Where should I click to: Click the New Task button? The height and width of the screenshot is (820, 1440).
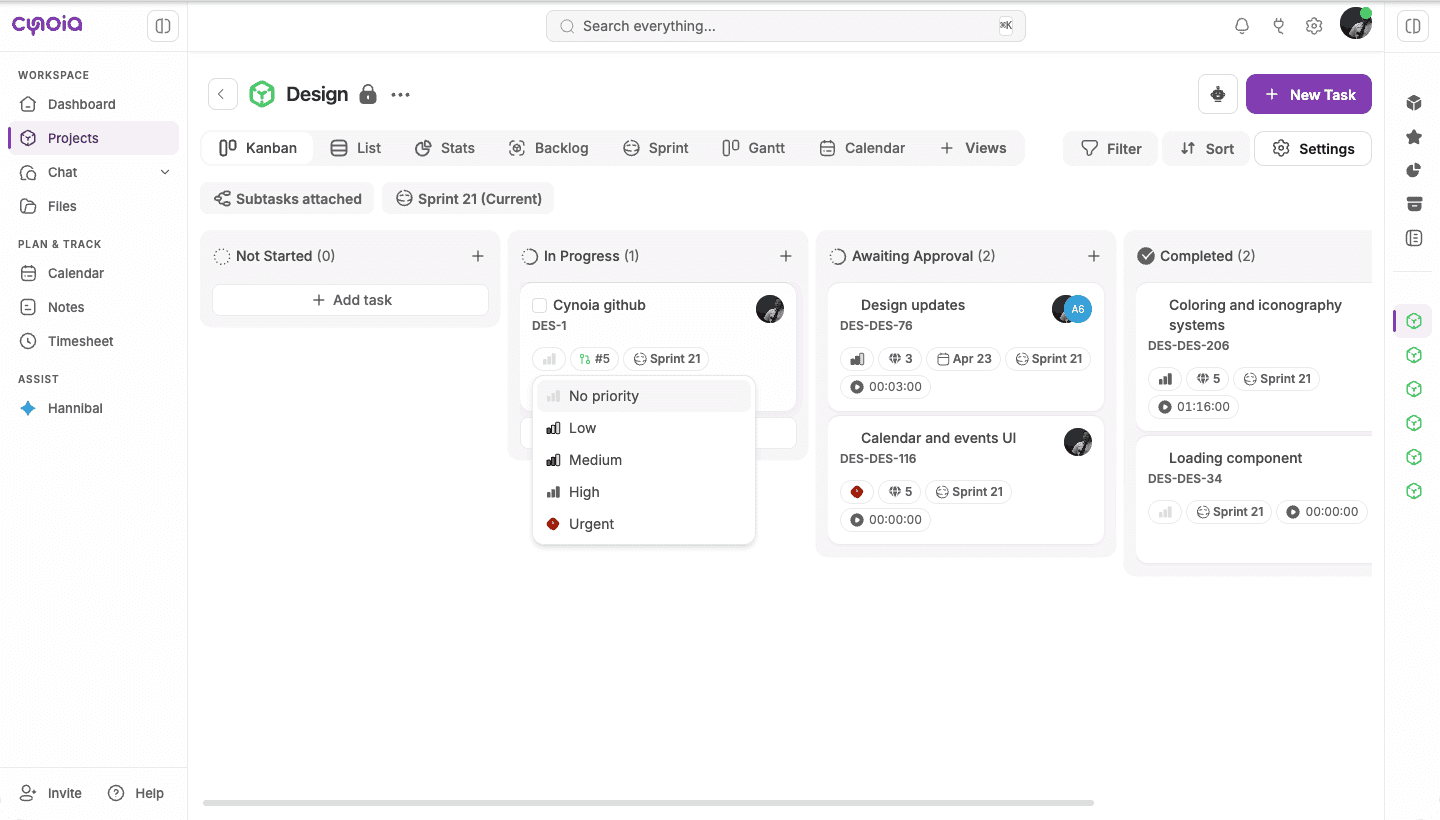click(x=1309, y=94)
